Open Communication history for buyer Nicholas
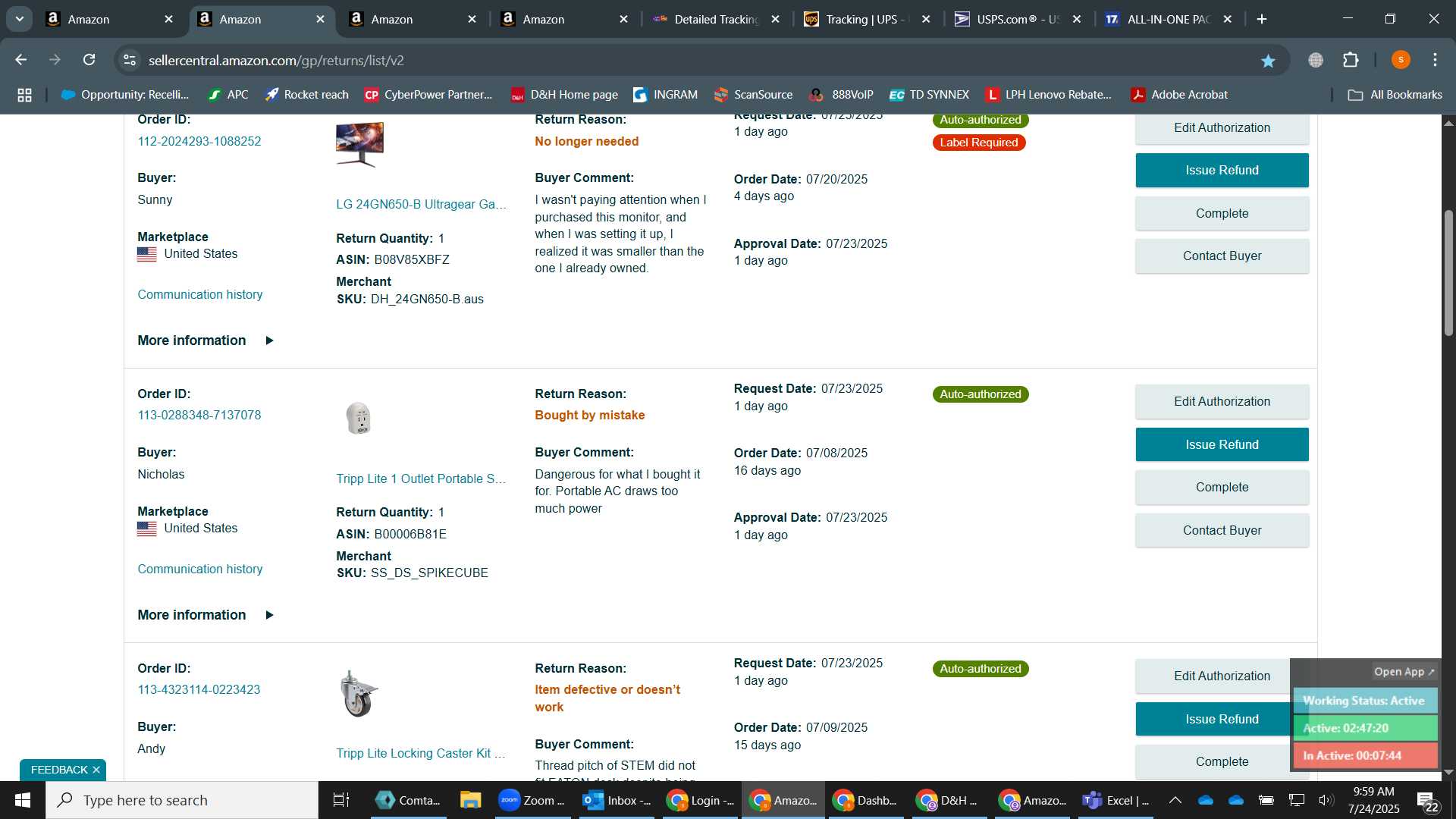This screenshot has width=1456, height=819. click(200, 569)
